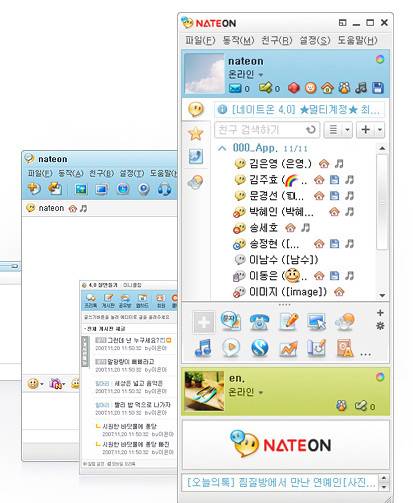The image size is (413, 503).
Task: Open 친구(B) menu in the nateon chat window
Action: pyautogui.click(x=102, y=173)
